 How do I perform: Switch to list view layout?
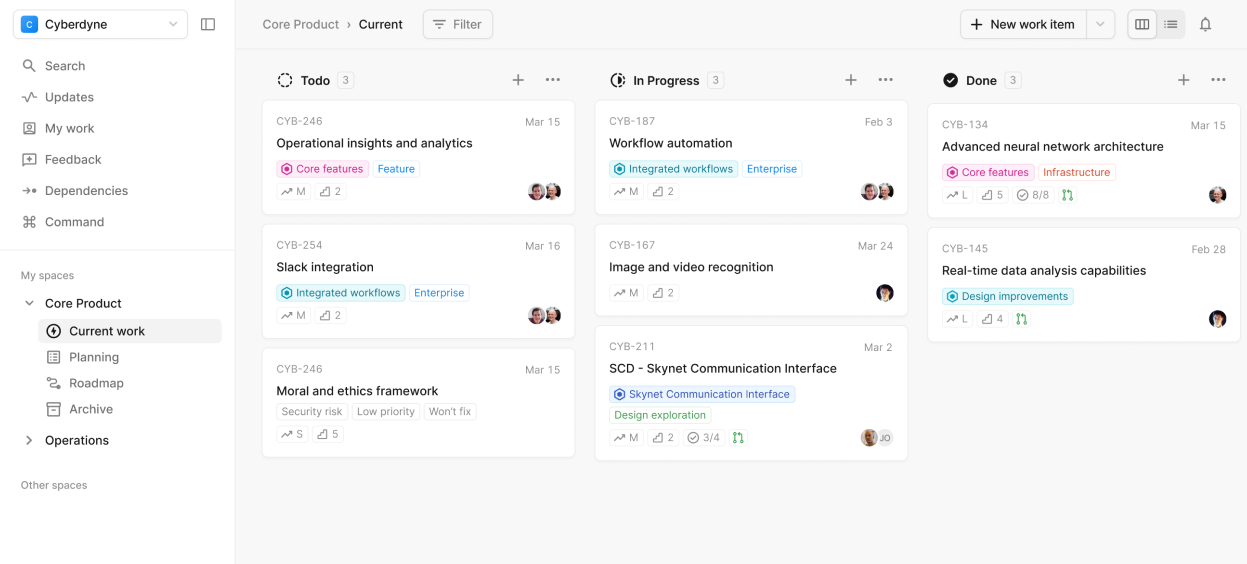pos(1171,25)
